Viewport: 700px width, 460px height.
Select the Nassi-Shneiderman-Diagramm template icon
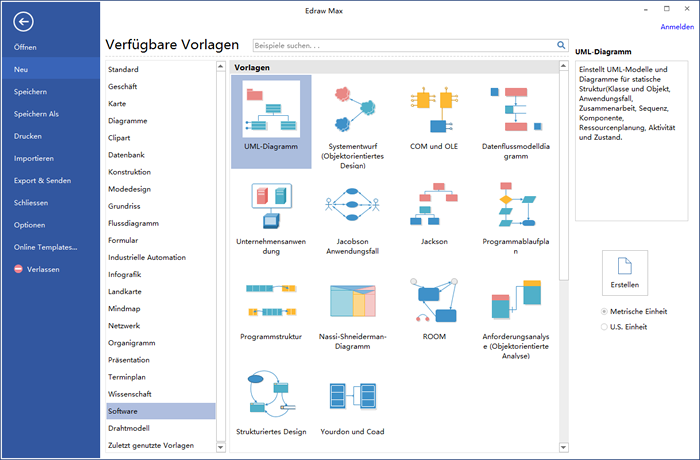point(352,302)
